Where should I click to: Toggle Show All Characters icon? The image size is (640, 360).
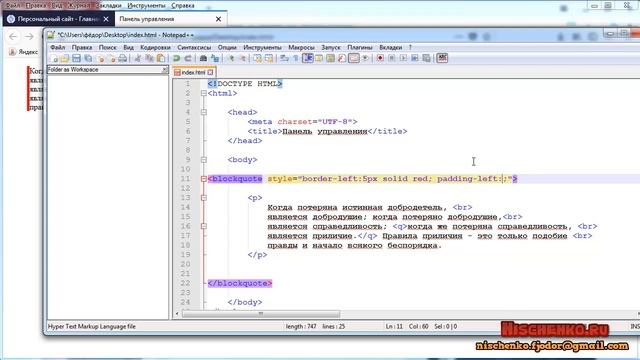(295, 58)
